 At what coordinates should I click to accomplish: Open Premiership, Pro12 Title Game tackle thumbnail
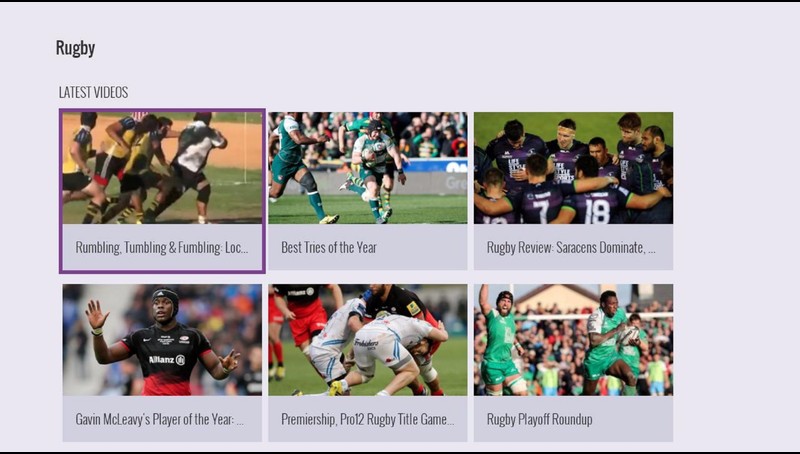368,340
